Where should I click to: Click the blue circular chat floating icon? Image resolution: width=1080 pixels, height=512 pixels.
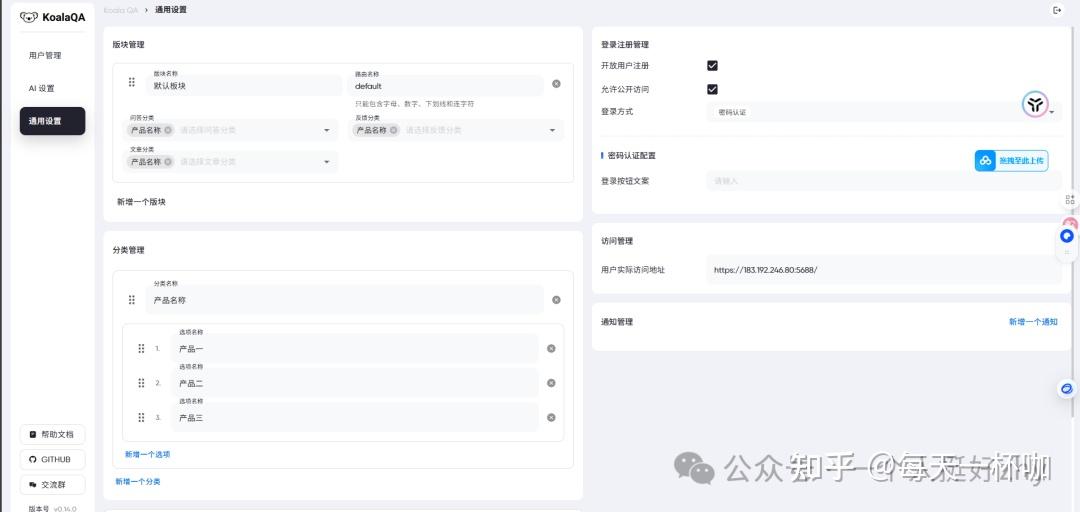(x=1067, y=236)
